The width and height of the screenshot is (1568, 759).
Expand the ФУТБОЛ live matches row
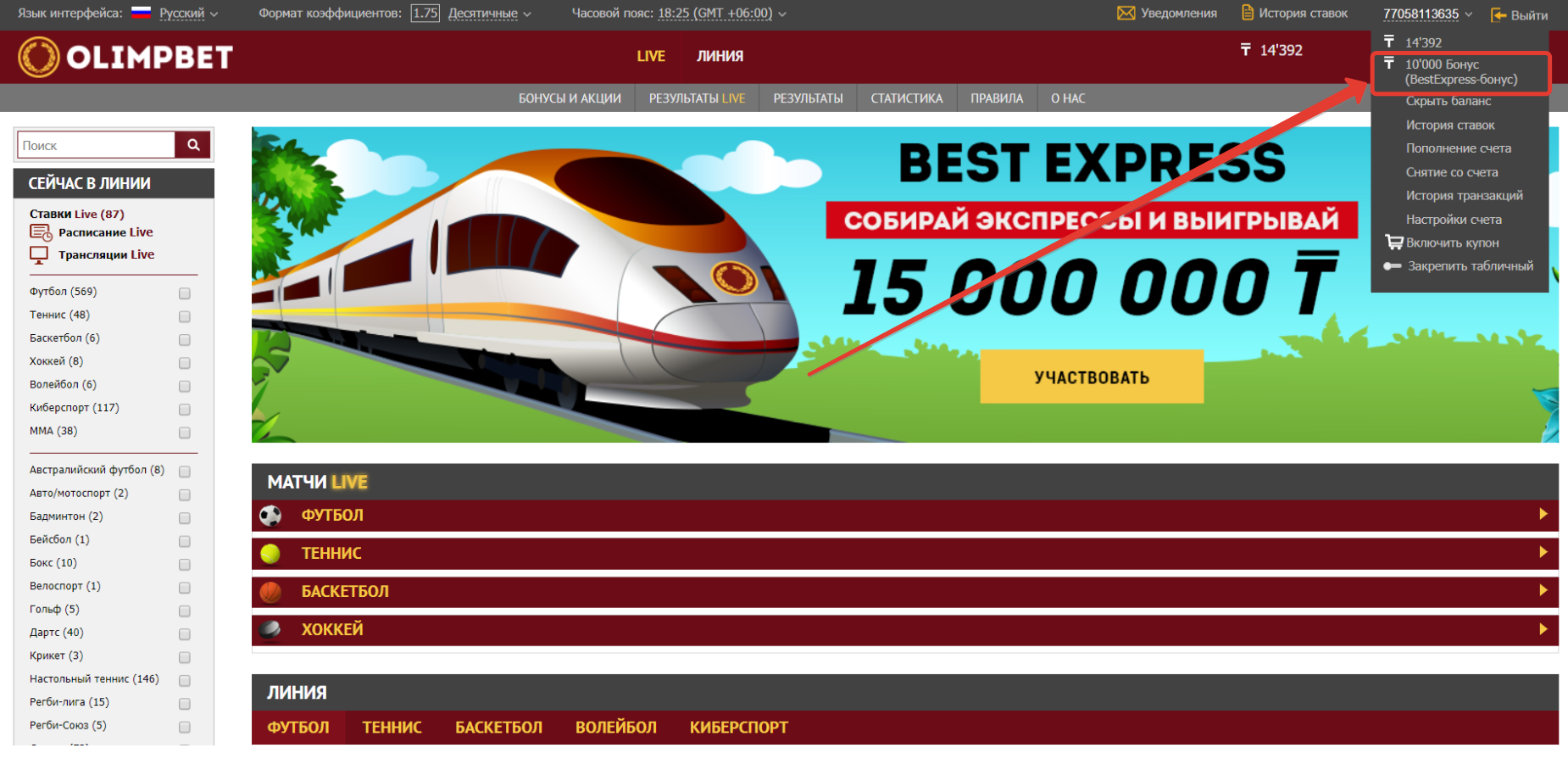904,516
